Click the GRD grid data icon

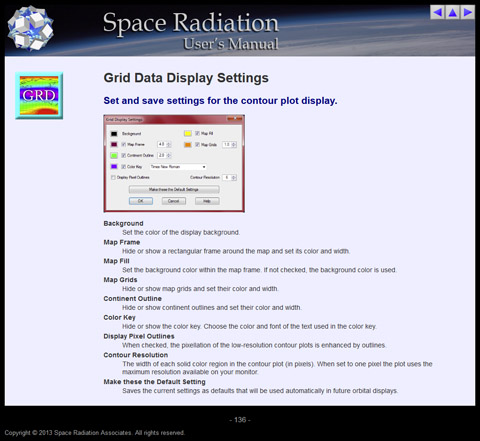[39, 96]
